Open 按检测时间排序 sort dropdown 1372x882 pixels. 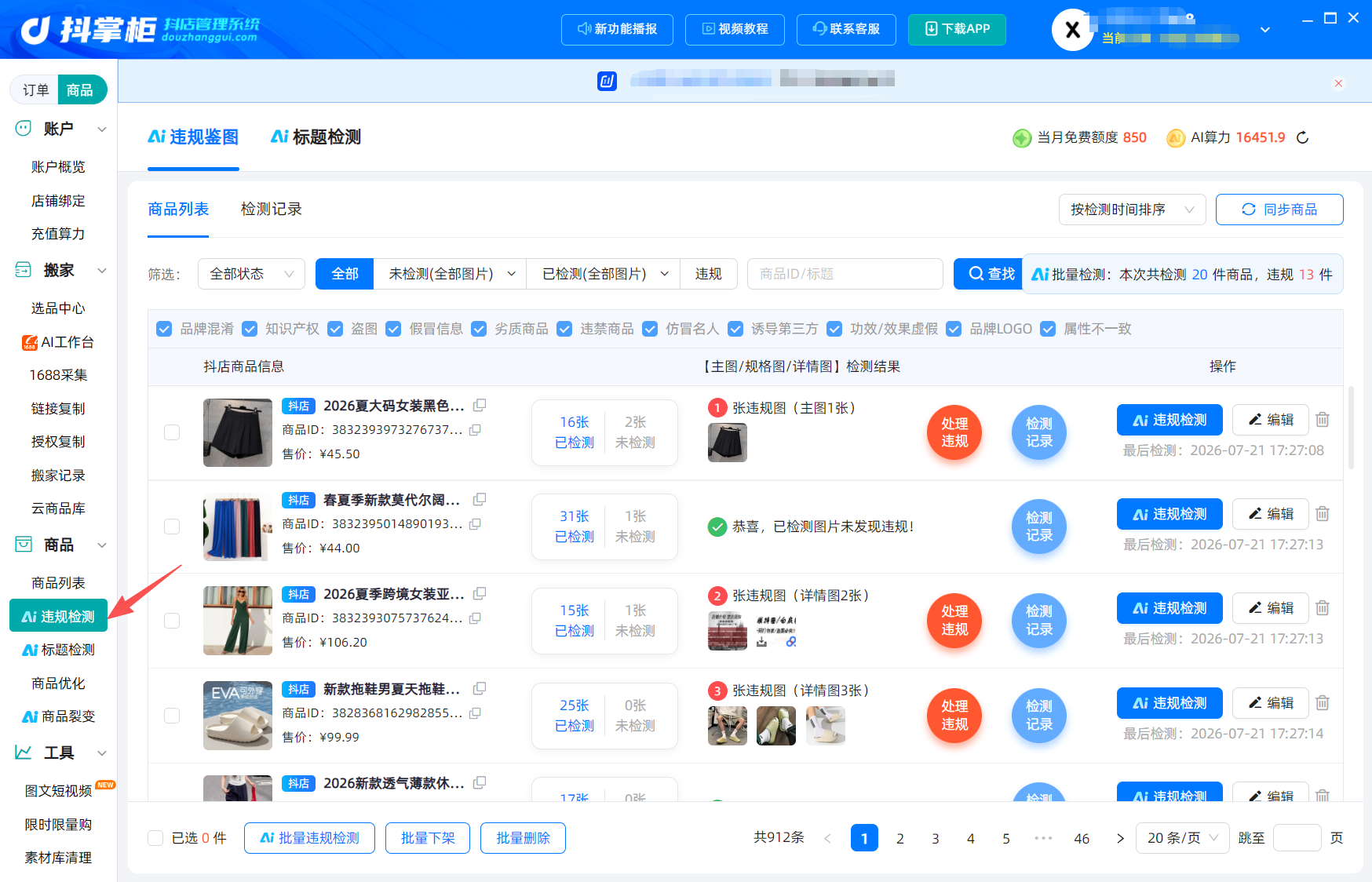tap(1132, 210)
